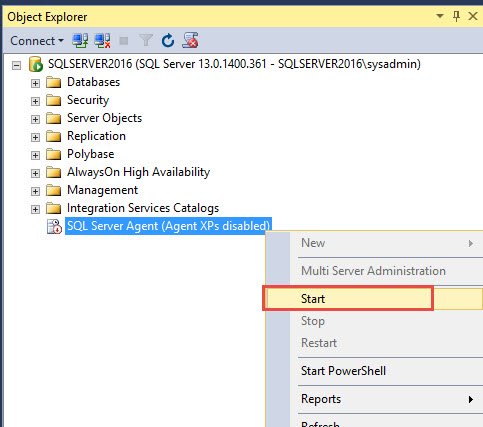Click the Connect Object Explorer icon

pos(80,41)
